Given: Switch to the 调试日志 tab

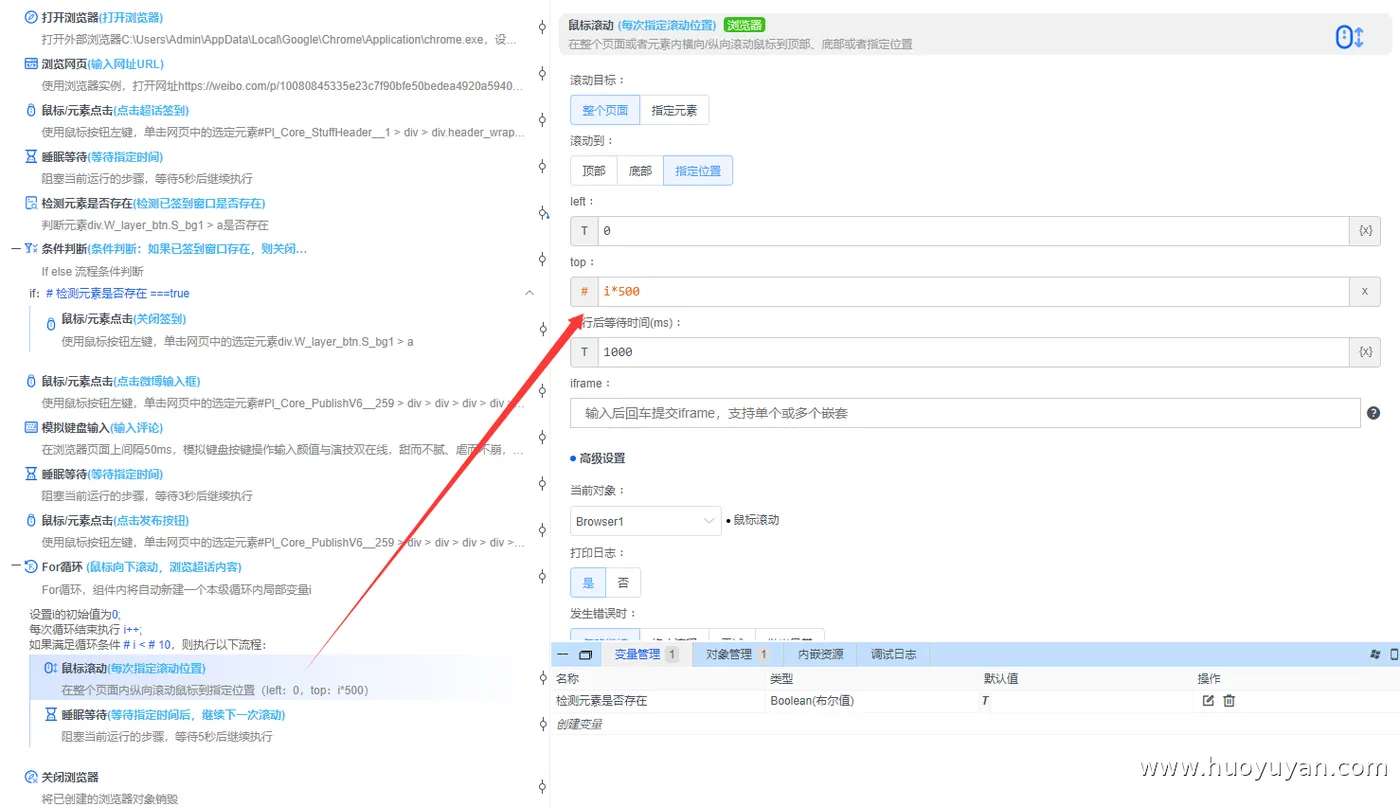Looking at the screenshot, I should point(893,655).
